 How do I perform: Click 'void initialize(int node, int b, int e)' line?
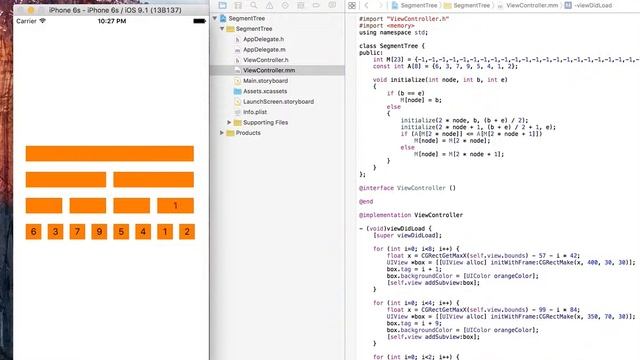tap(440, 80)
